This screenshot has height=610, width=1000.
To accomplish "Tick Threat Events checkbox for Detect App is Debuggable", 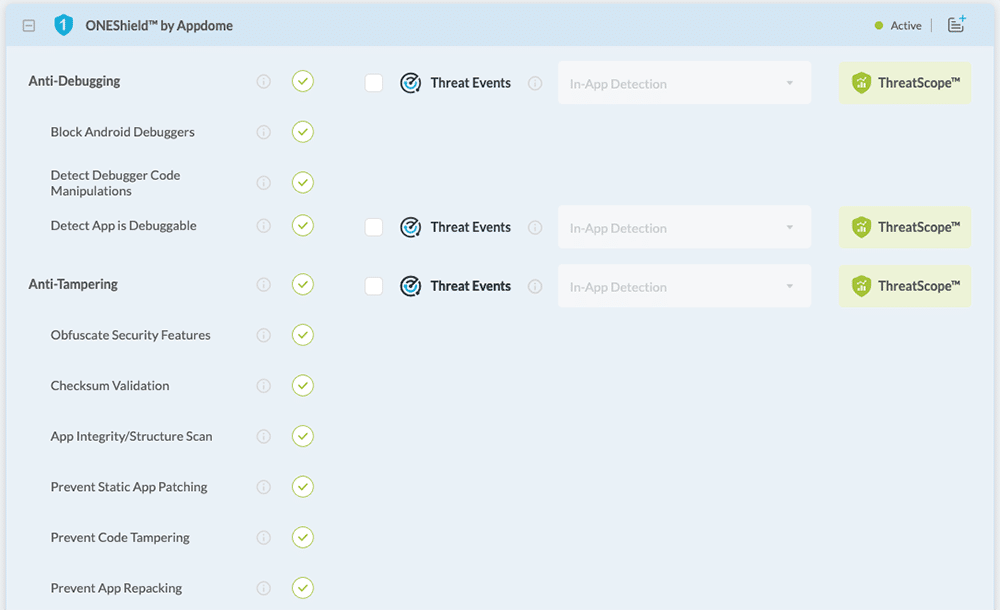I will 374,228.
